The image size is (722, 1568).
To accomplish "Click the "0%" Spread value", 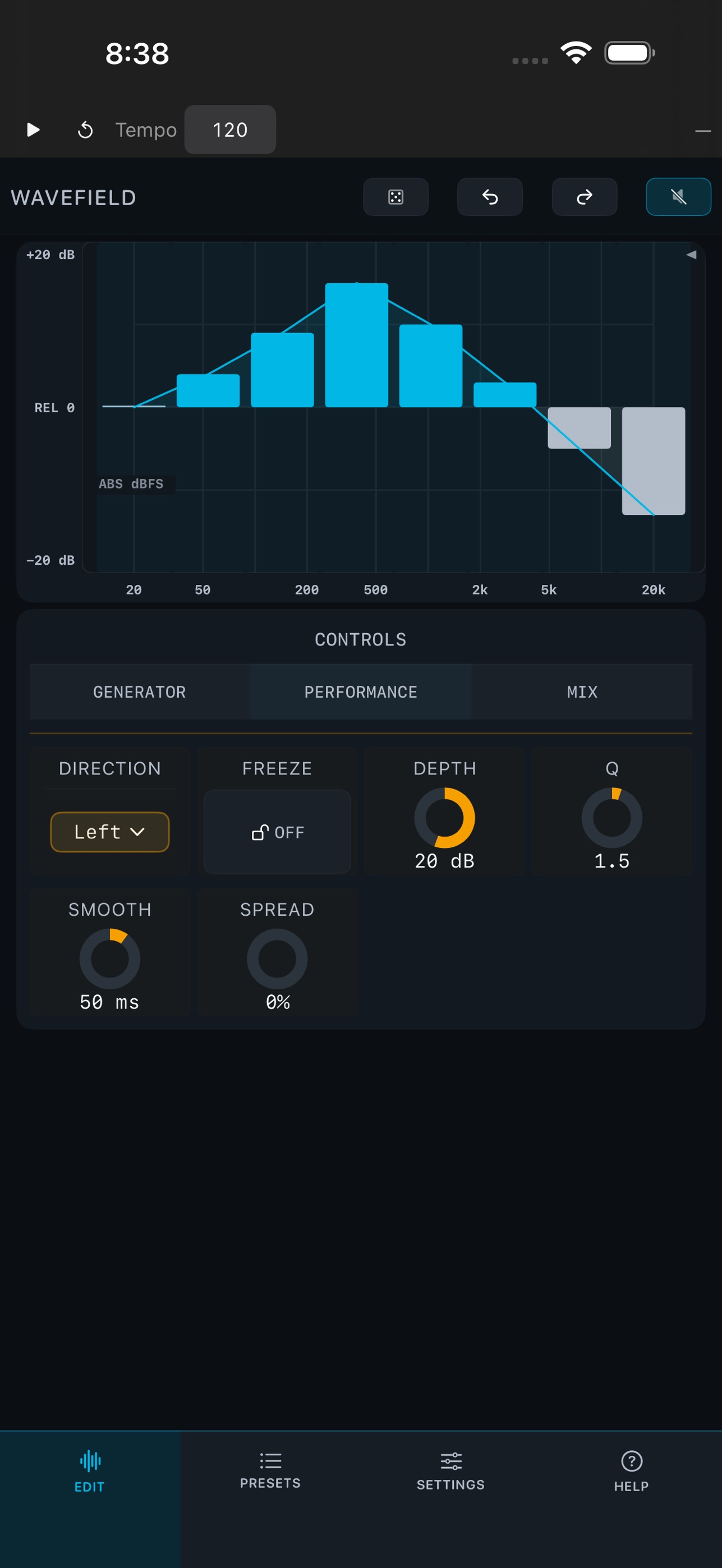I will click(x=278, y=1002).
